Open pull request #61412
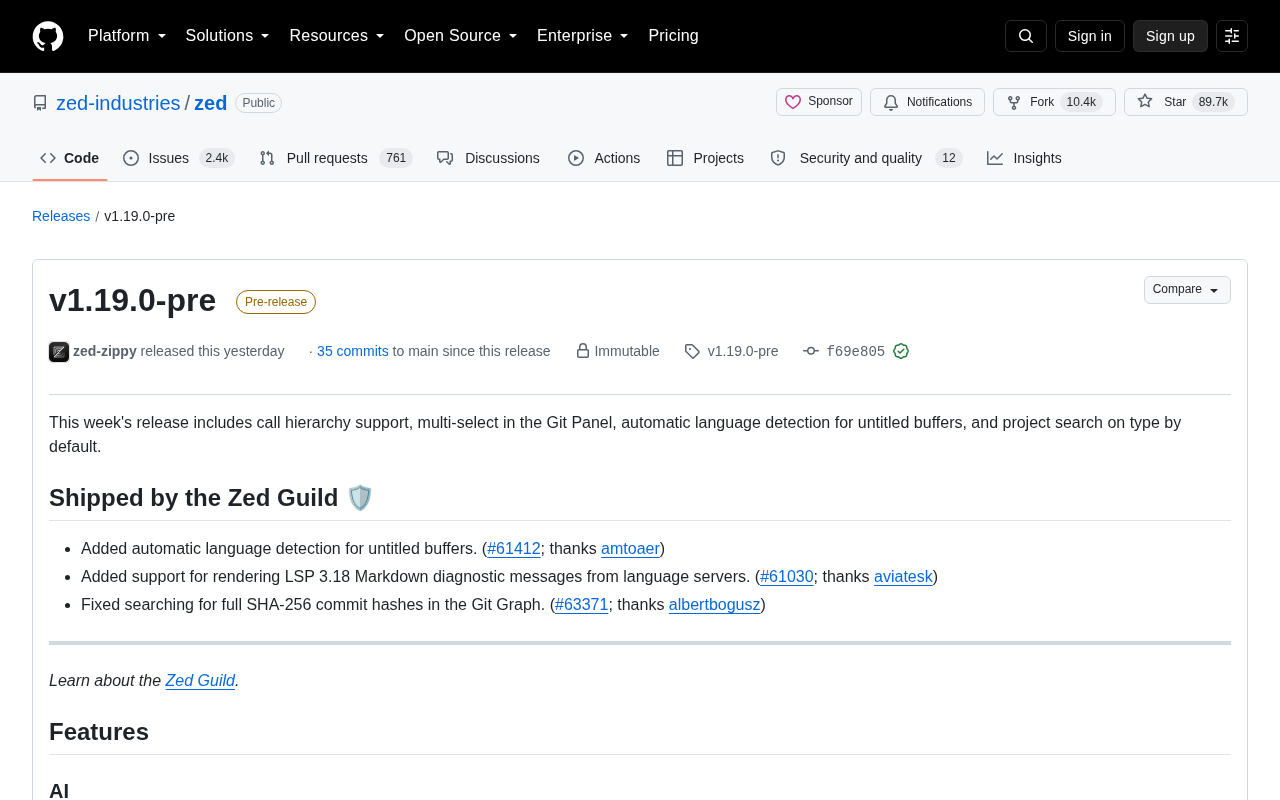Screen dimensions: 1280x800 (x=514, y=549)
